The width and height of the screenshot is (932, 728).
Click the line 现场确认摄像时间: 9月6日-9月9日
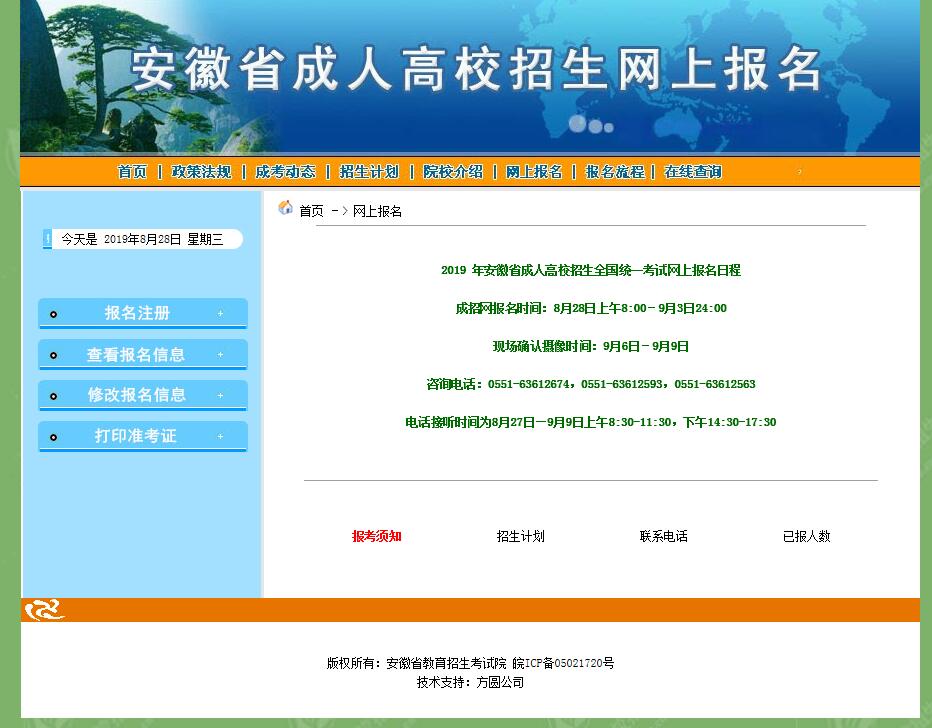[x=591, y=346]
